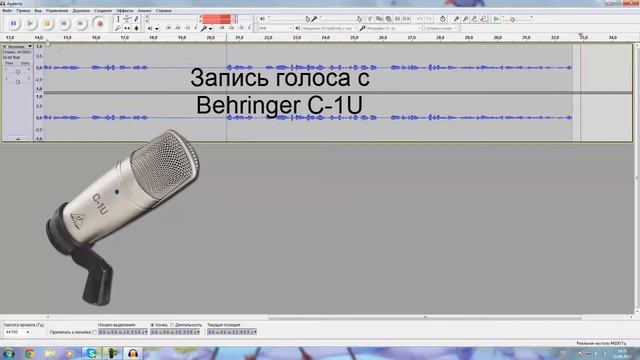Click the audio position time field
This screenshot has width=640, height=360.
point(232,332)
